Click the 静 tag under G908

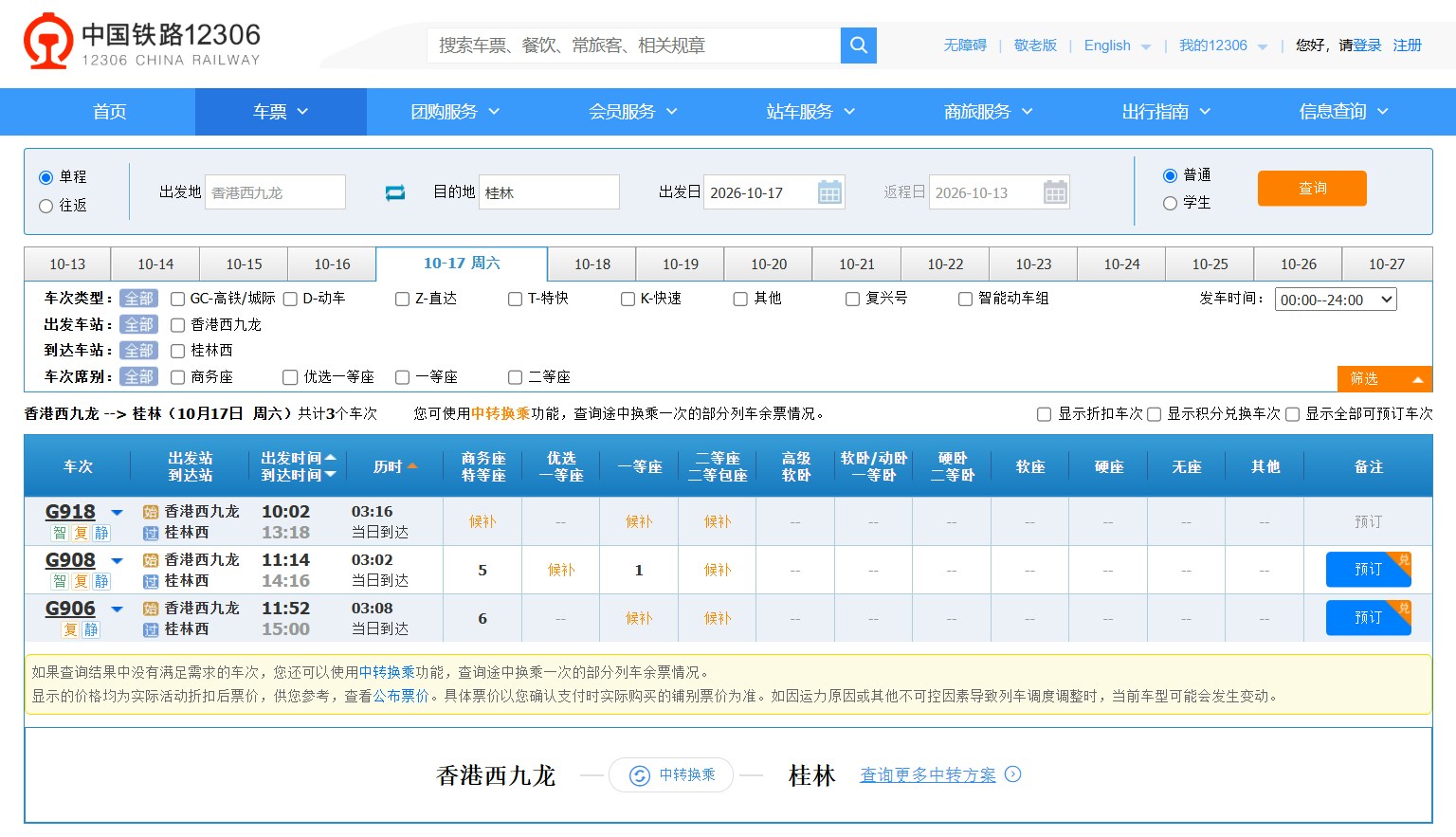pyautogui.click(x=101, y=581)
